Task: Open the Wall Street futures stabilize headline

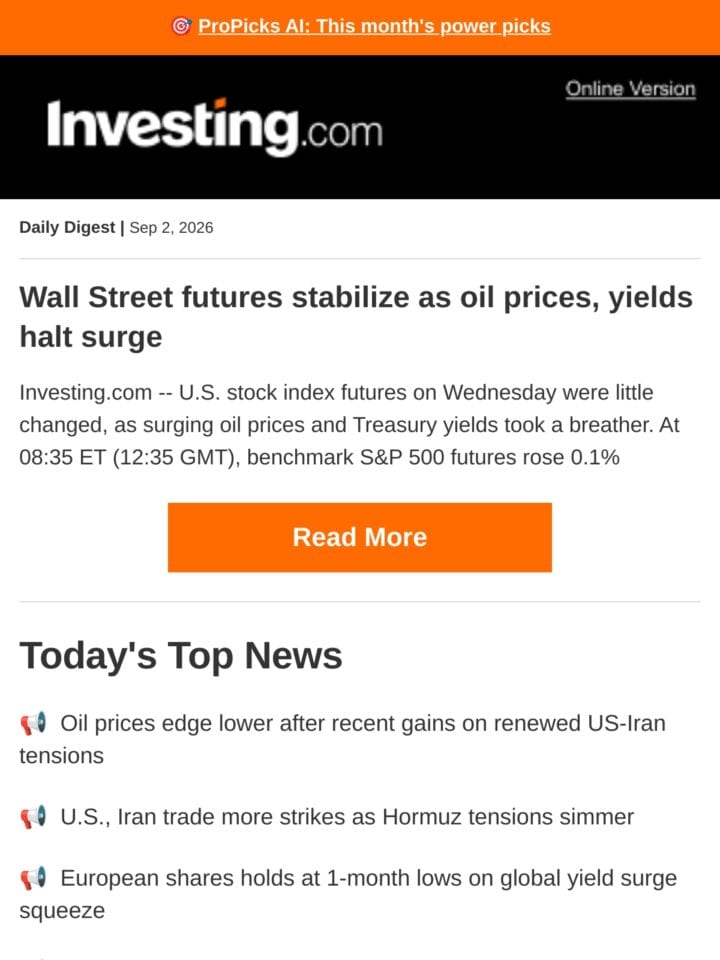Action: click(356, 317)
